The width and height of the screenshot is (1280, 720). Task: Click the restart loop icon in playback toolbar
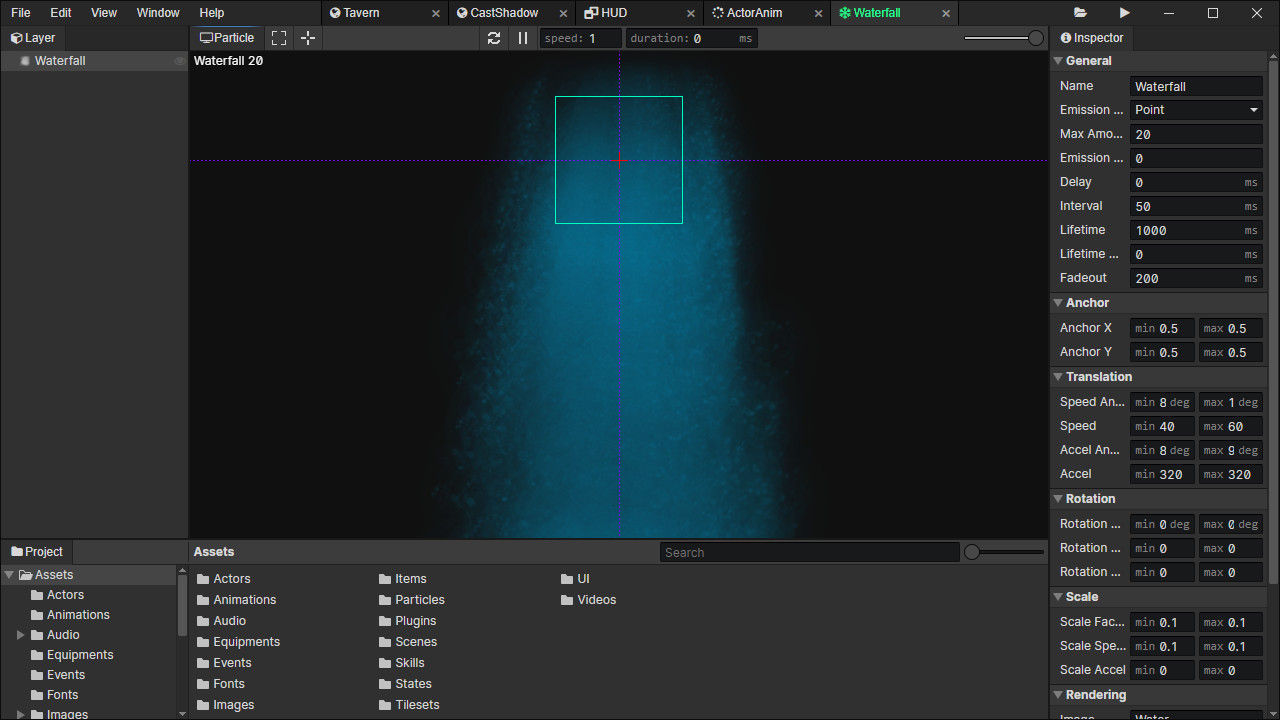coord(494,37)
